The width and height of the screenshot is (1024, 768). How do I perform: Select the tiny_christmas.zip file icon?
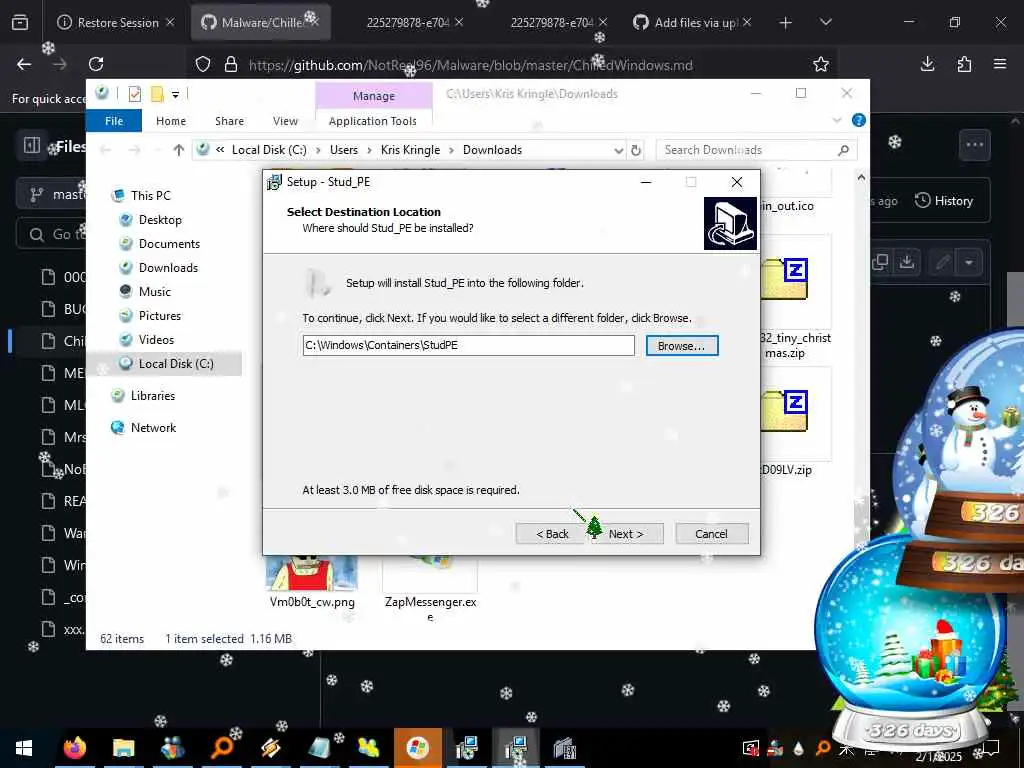coord(785,279)
